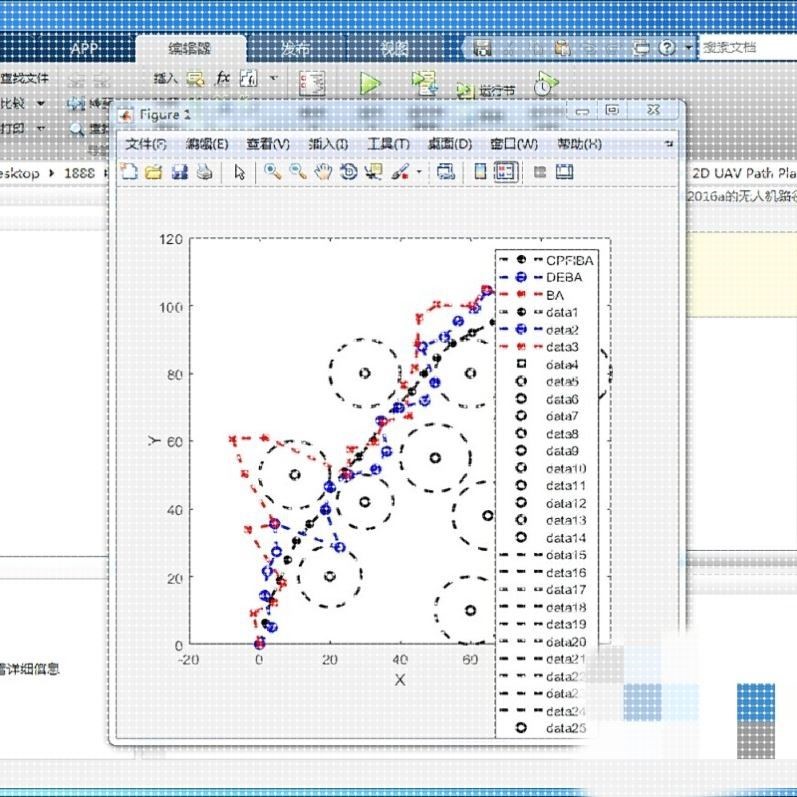Click the data1 legend entry
Screen dimensions: 797x797
(539, 312)
